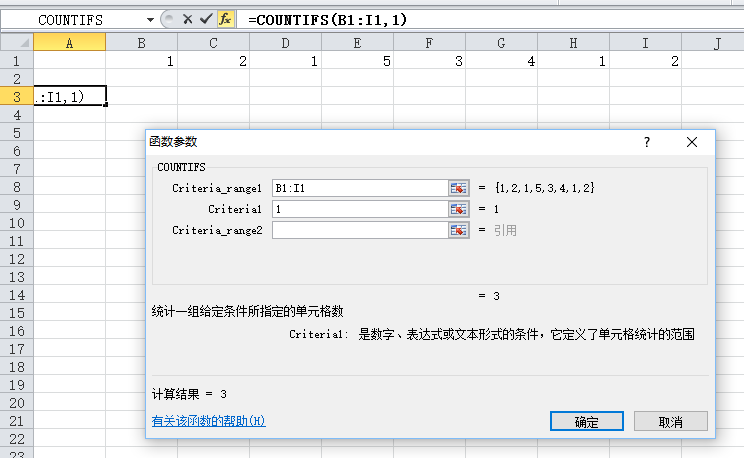Open the 有关该函数的帮助(H) link
This screenshot has width=744, height=458.
pos(209,421)
